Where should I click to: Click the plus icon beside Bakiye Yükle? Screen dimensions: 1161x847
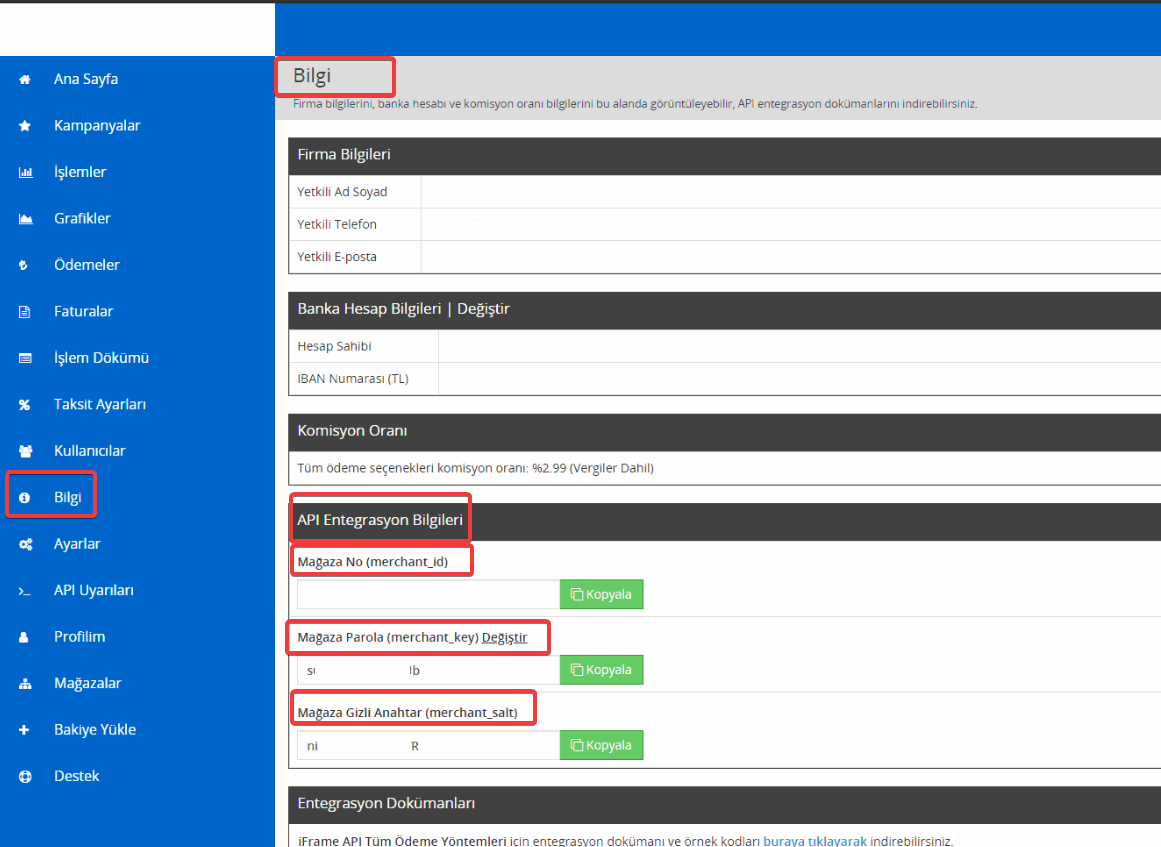pos(24,730)
